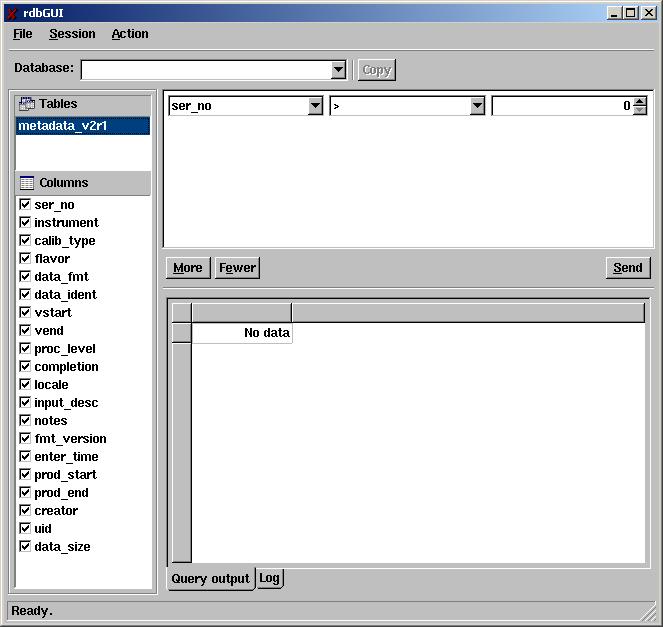Toggle the instrument column checkbox
Viewport: 663px width, 627px height.
(25, 222)
